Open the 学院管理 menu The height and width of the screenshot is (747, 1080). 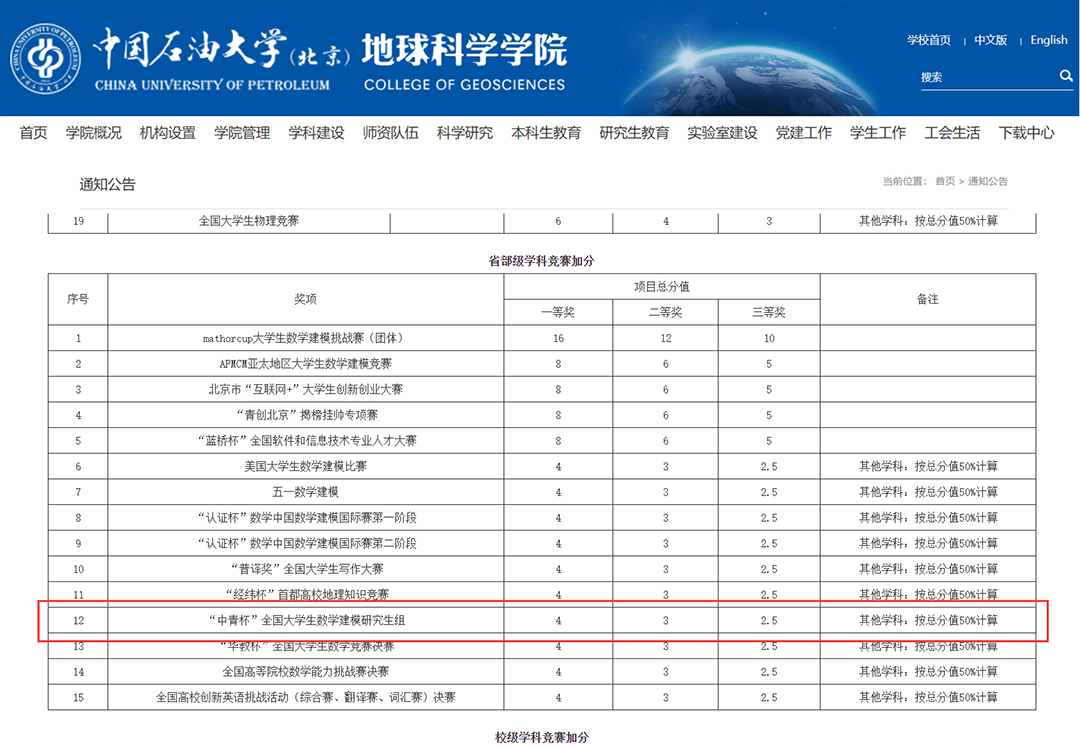pyautogui.click(x=242, y=132)
